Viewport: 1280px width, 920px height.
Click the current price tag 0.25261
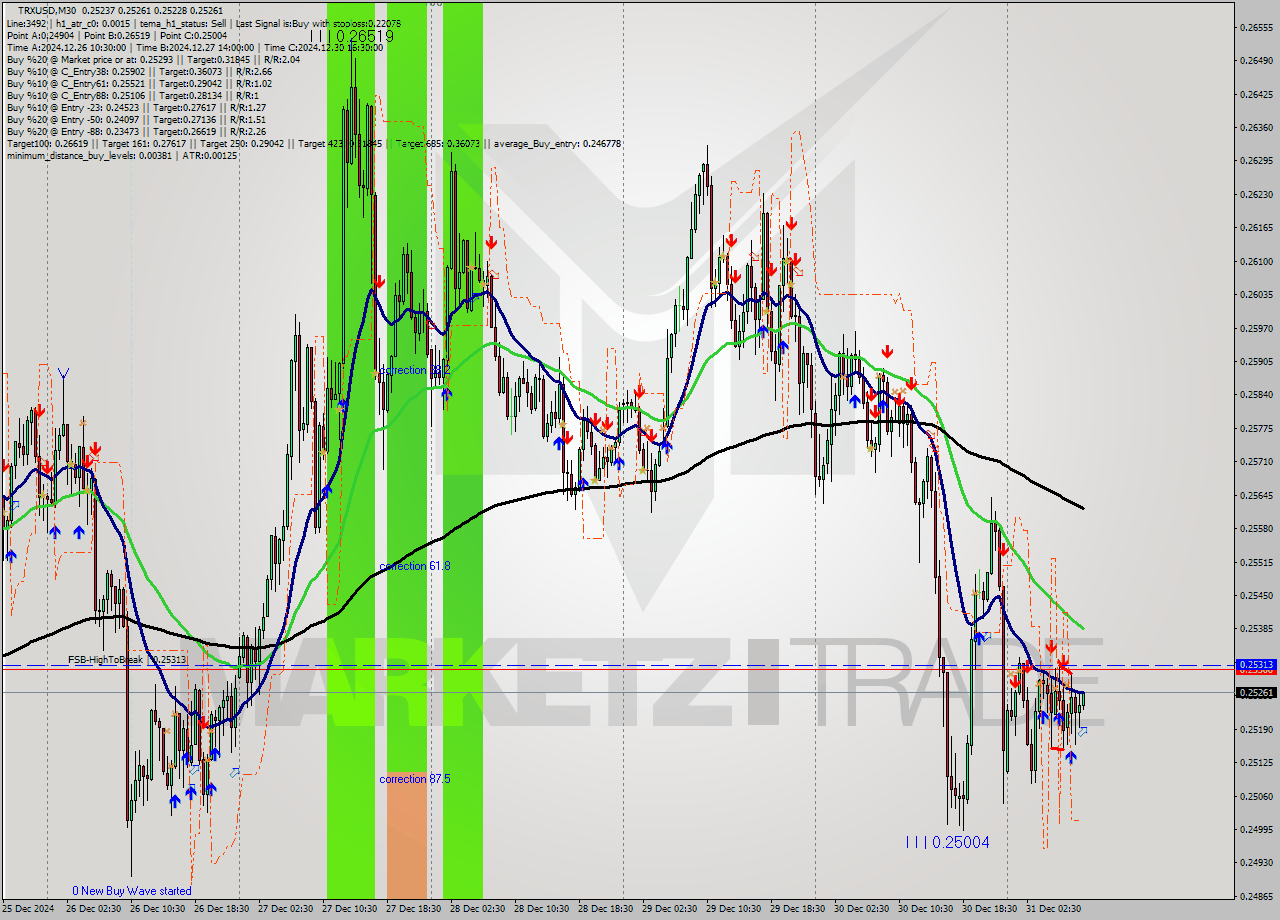tap(1256, 692)
